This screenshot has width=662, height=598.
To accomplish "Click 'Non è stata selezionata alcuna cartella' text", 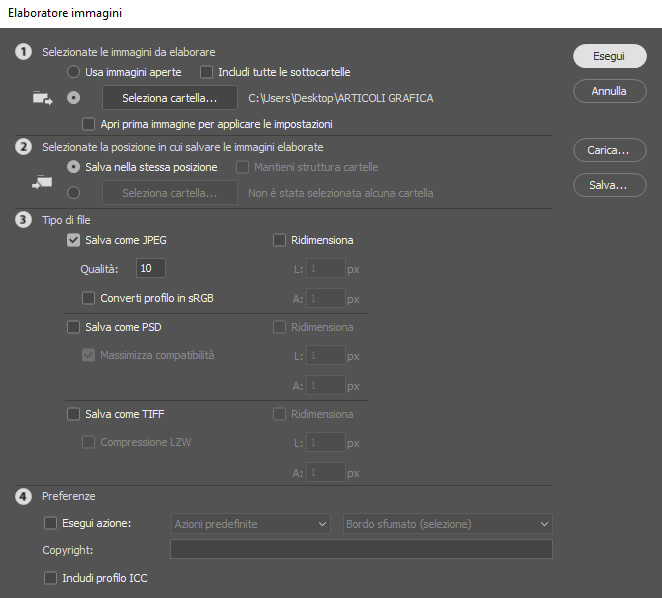I will point(341,193).
